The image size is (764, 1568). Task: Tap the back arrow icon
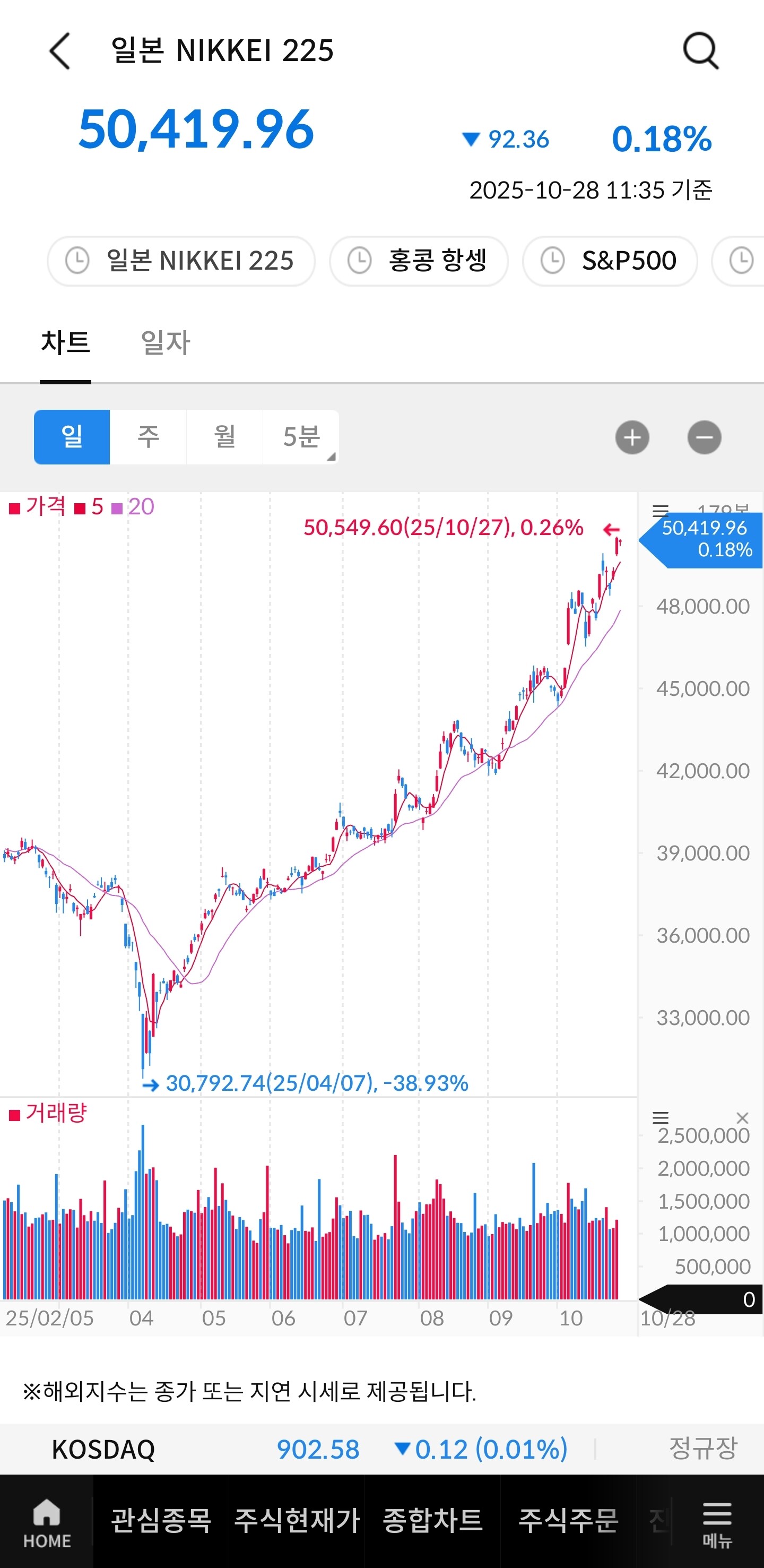tap(60, 51)
